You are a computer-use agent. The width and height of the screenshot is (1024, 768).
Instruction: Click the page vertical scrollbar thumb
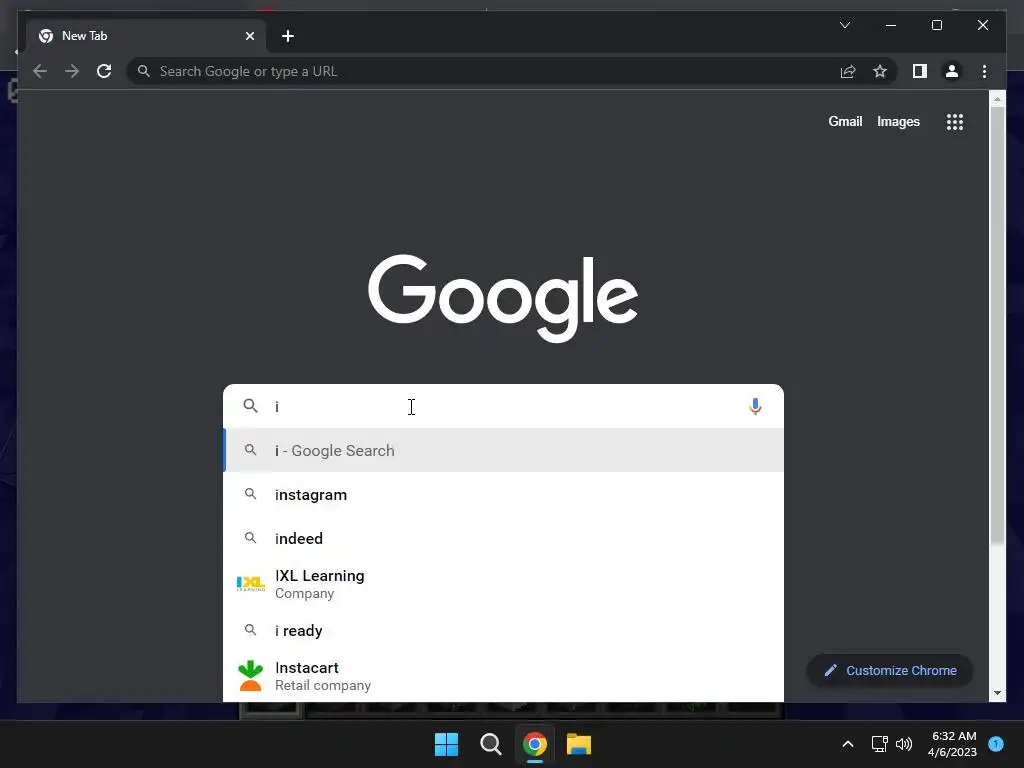coord(997,325)
